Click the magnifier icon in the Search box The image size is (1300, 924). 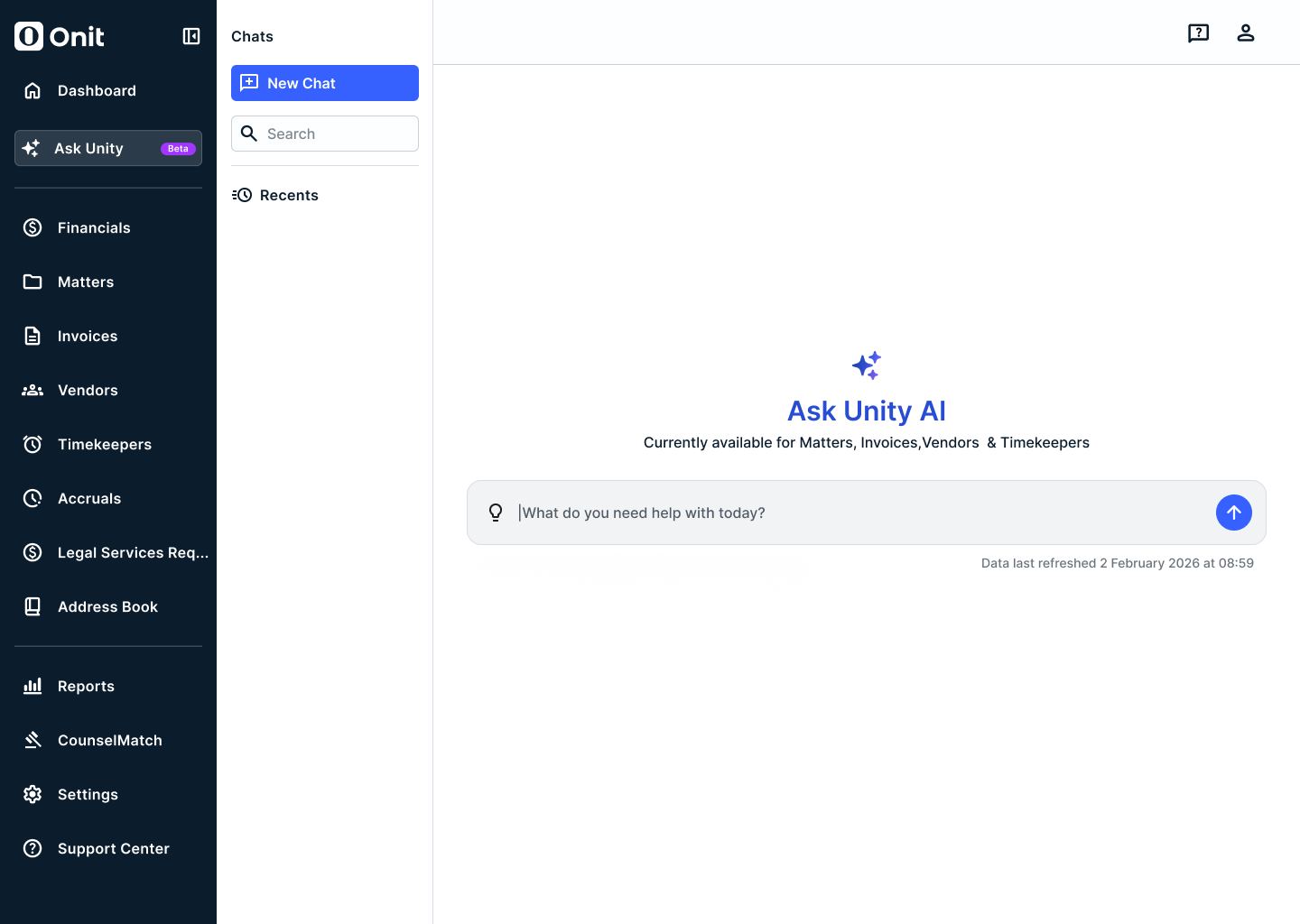click(x=249, y=134)
